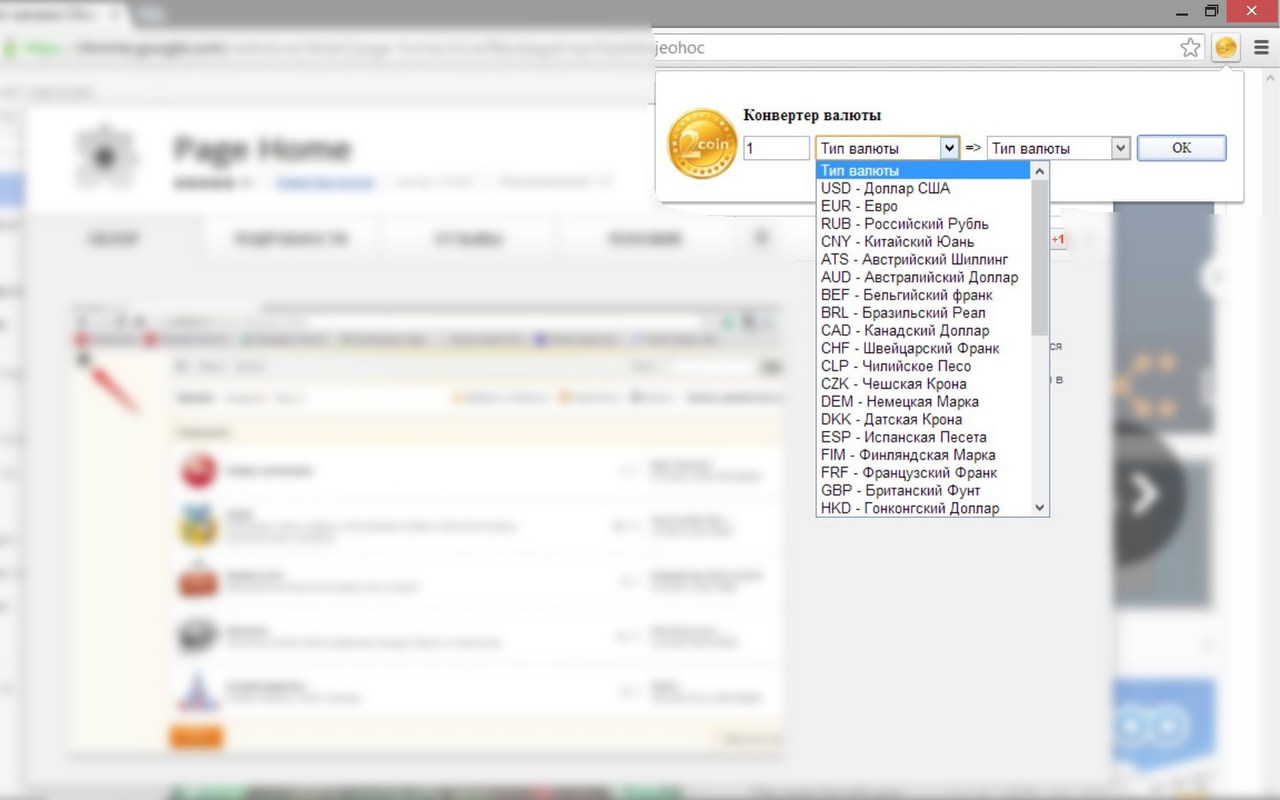
Task: Click the currency list scrollbar thumb
Action: coord(1040,257)
